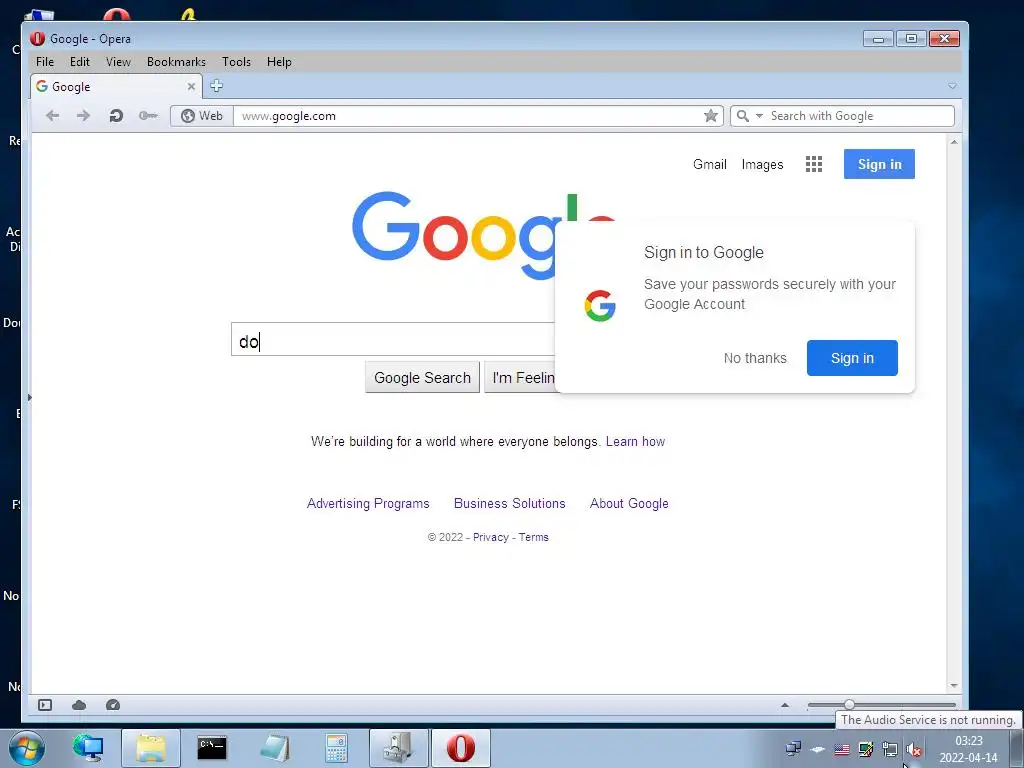Image resolution: width=1024 pixels, height=768 pixels.
Task: Click the www.google.com address field
Action: click(x=467, y=116)
